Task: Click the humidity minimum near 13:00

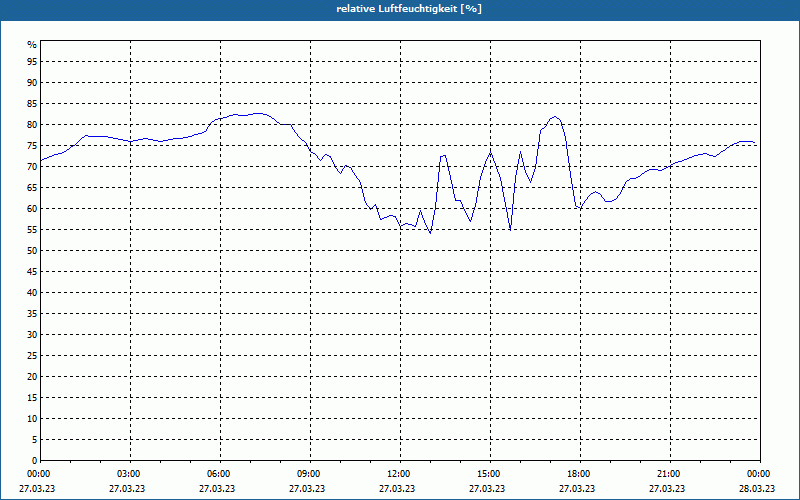Action: pyautogui.click(x=430, y=233)
